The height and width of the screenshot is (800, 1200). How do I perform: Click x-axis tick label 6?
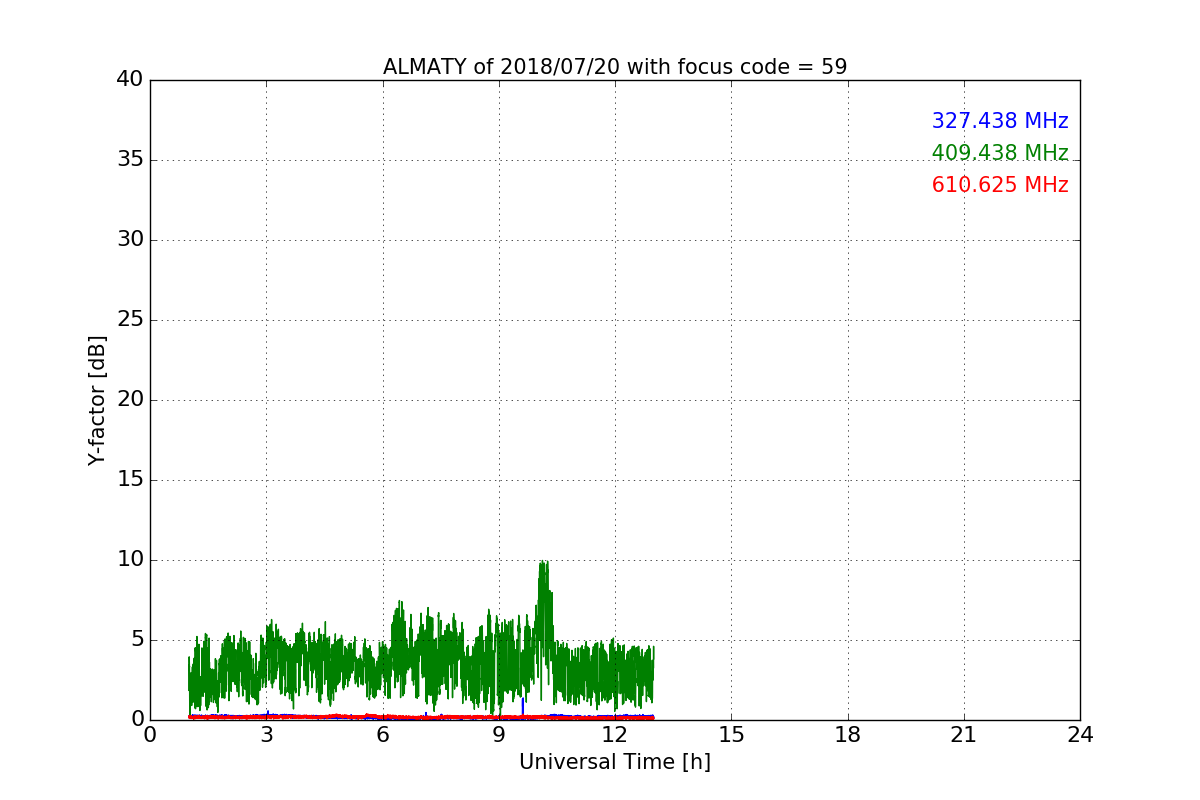click(x=382, y=735)
